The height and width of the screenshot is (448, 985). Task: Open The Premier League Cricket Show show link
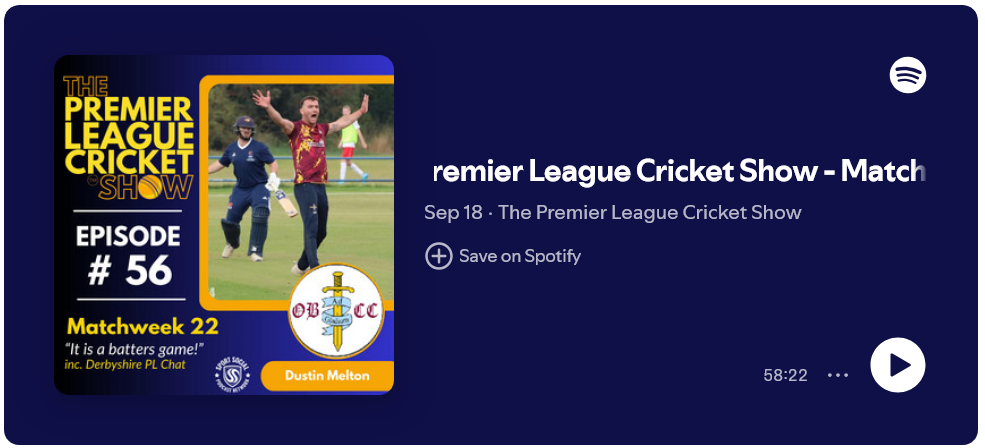pyautogui.click(x=650, y=212)
